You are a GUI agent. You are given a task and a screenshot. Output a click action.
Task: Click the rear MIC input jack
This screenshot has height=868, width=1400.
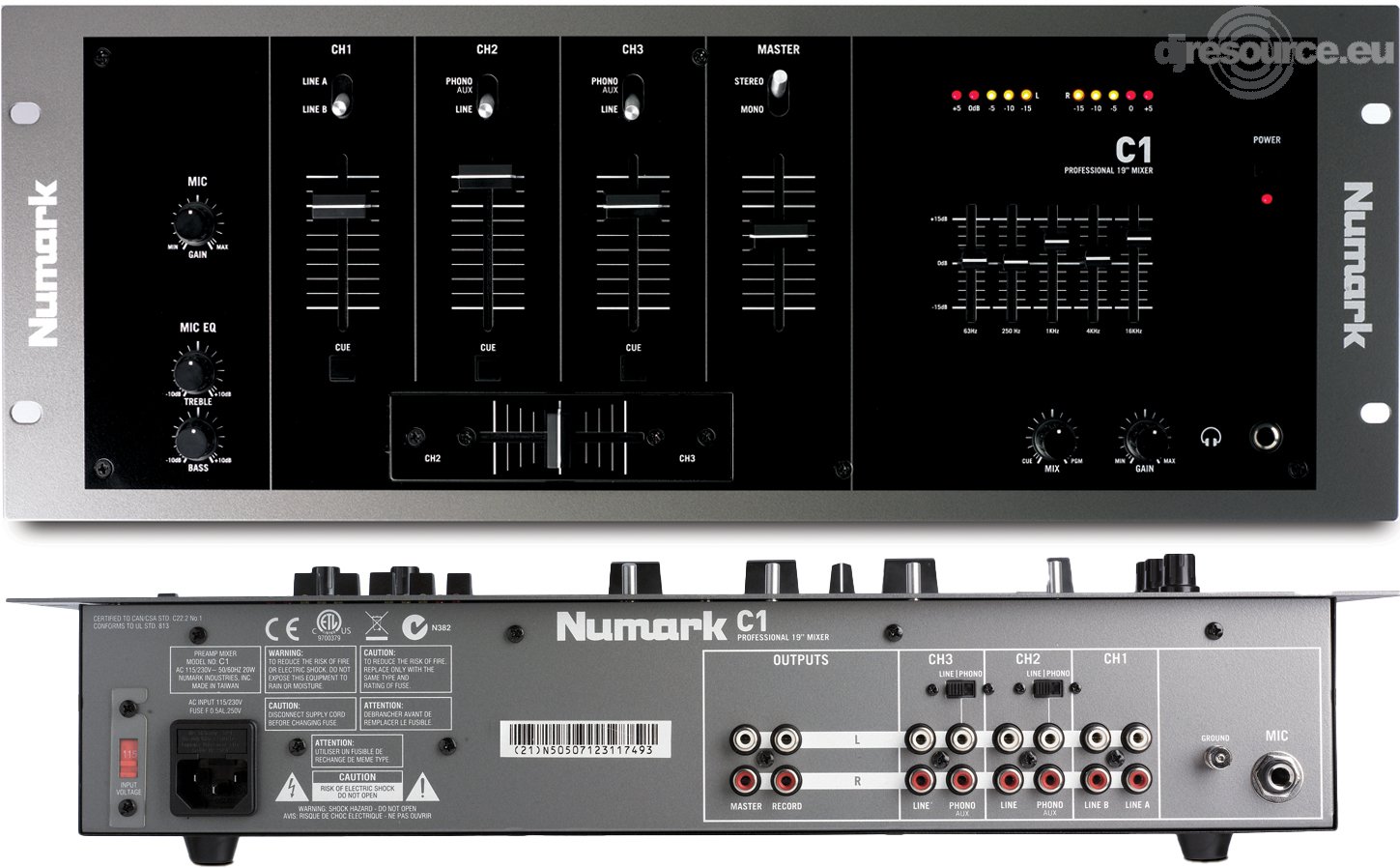1276,776
